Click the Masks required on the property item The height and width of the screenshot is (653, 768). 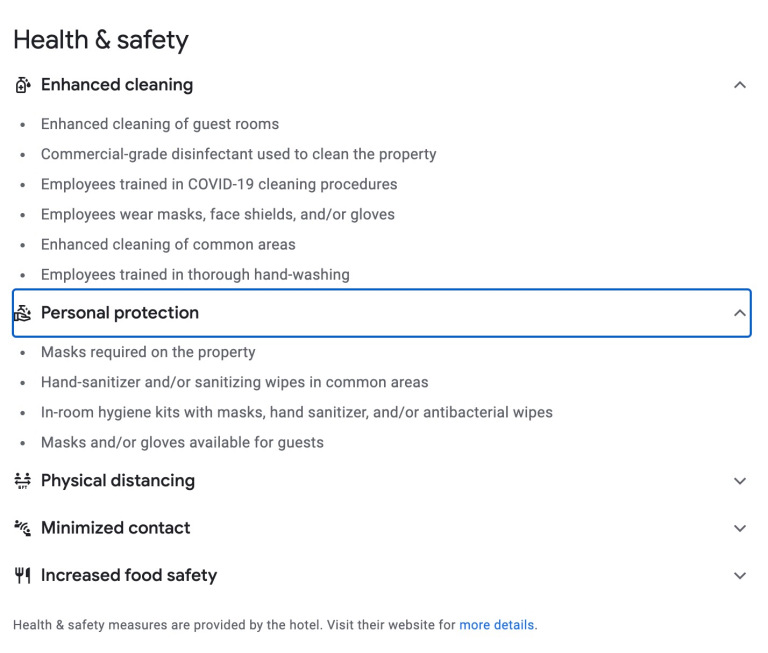[148, 352]
